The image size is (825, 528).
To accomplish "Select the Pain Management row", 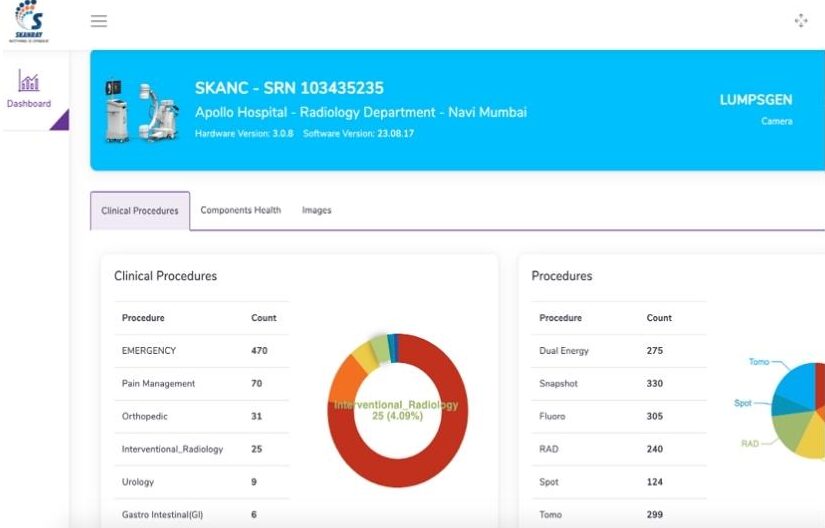I will [x=202, y=383].
